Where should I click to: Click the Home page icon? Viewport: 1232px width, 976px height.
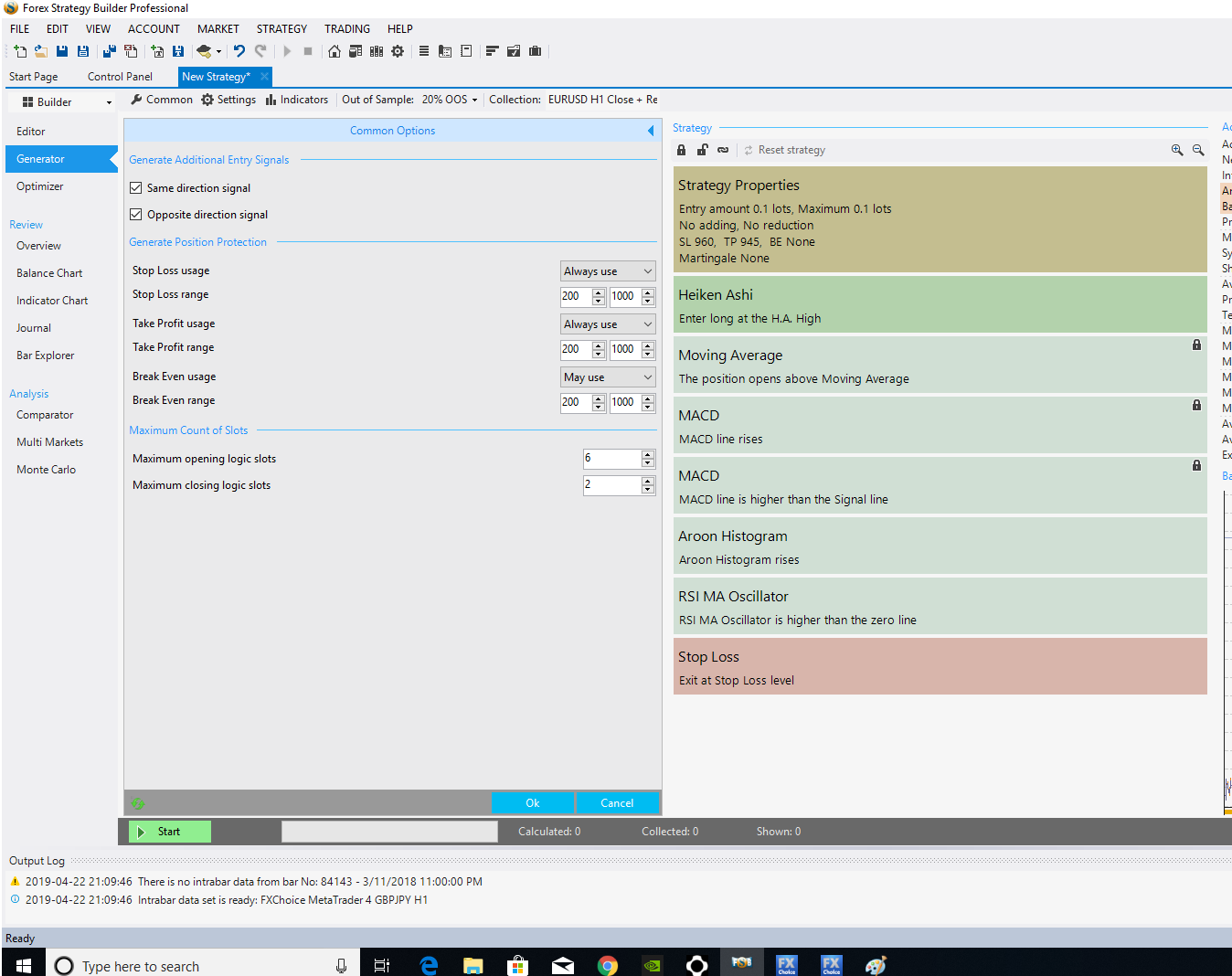point(335,51)
